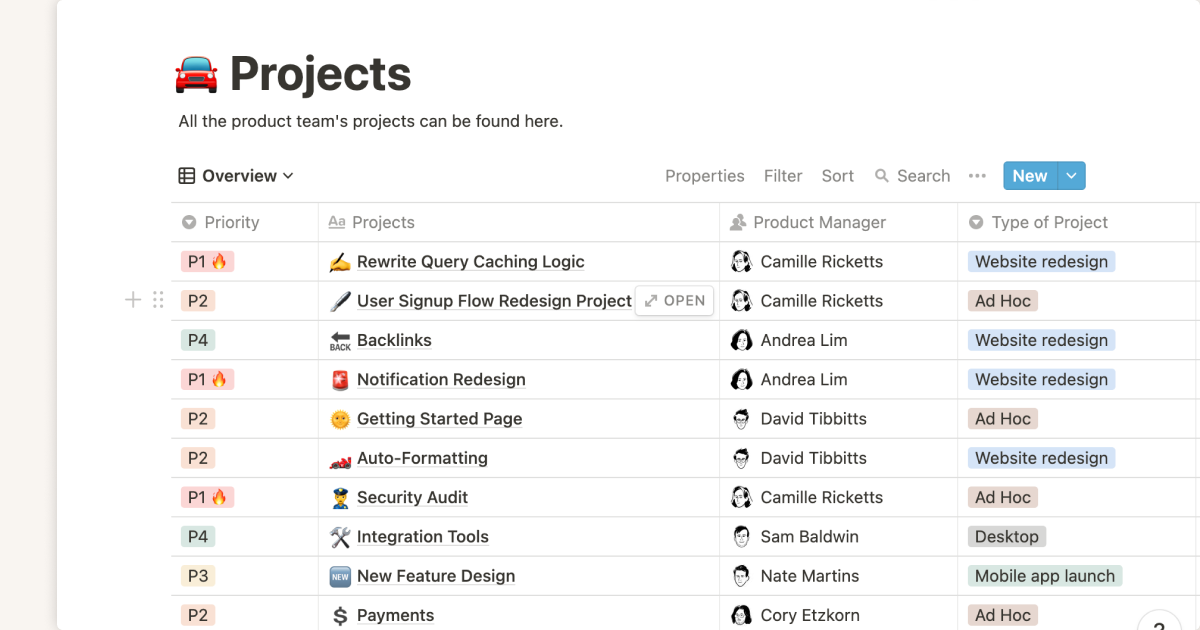Click the table icon next to Overview
This screenshot has height=630, width=1200.
(x=187, y=176)
